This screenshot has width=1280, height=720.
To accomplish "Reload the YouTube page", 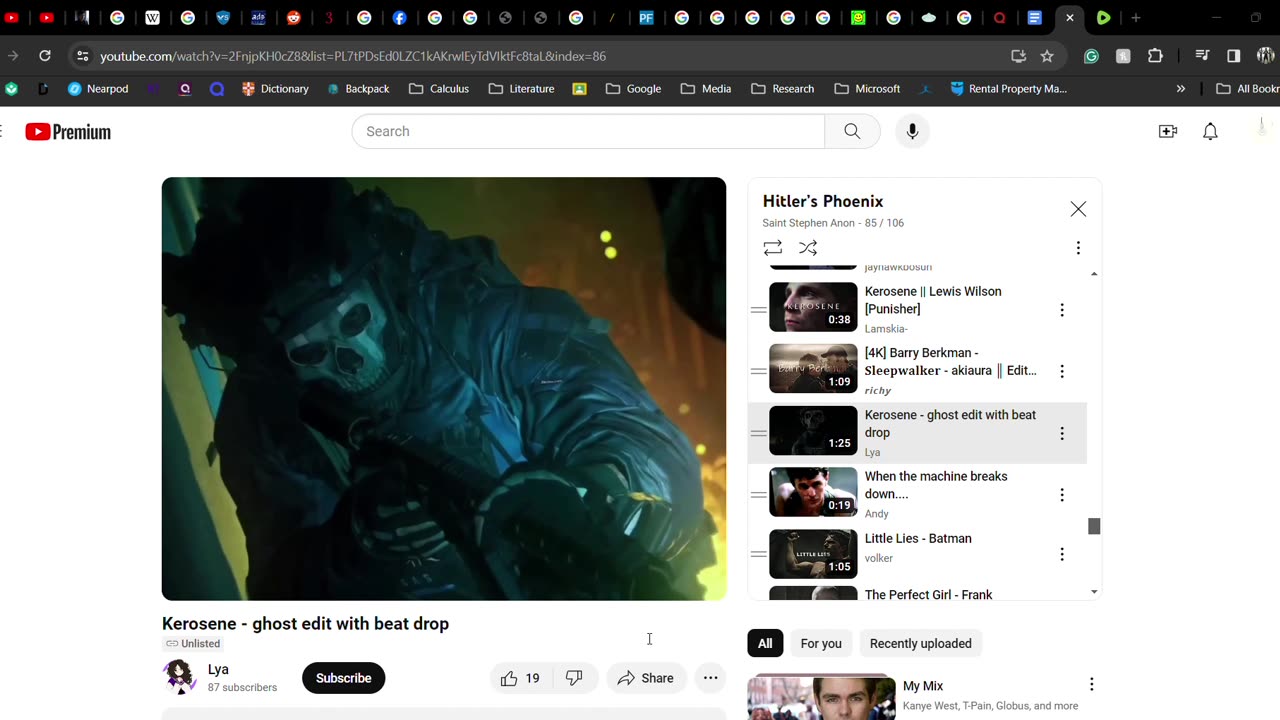I will (45, 56).
